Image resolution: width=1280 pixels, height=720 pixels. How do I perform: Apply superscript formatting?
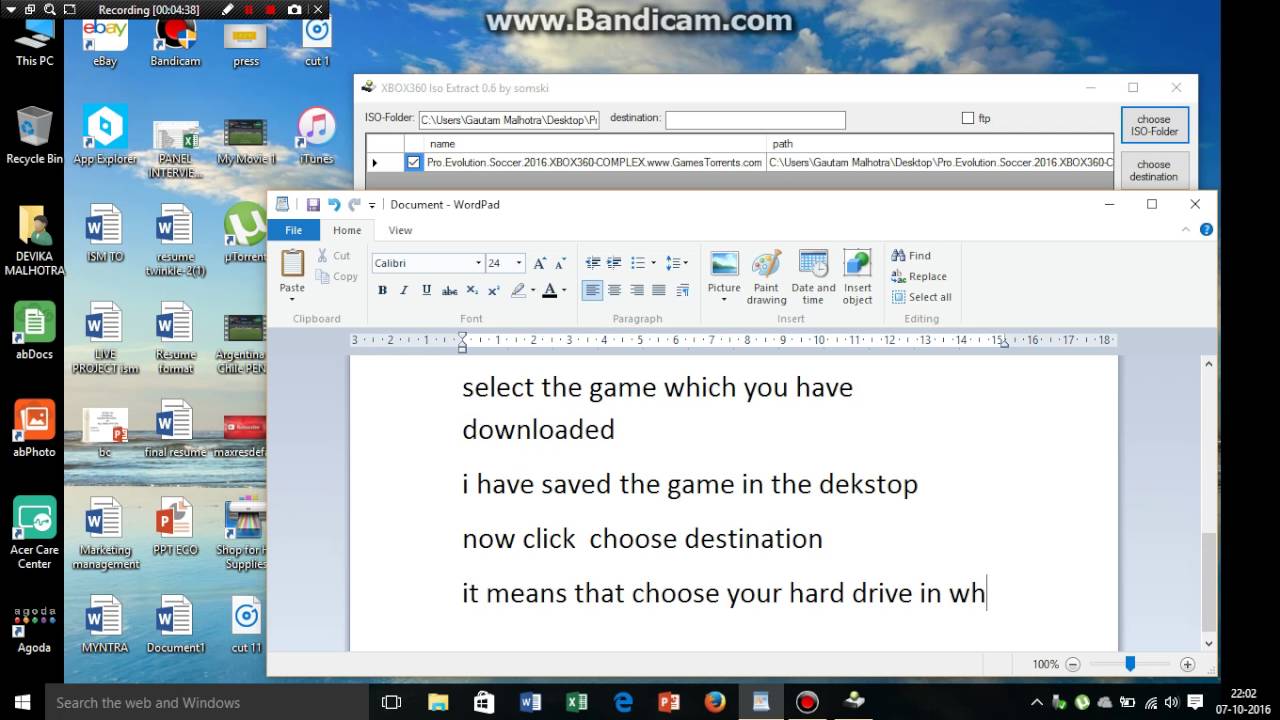[x=493, y=290]
